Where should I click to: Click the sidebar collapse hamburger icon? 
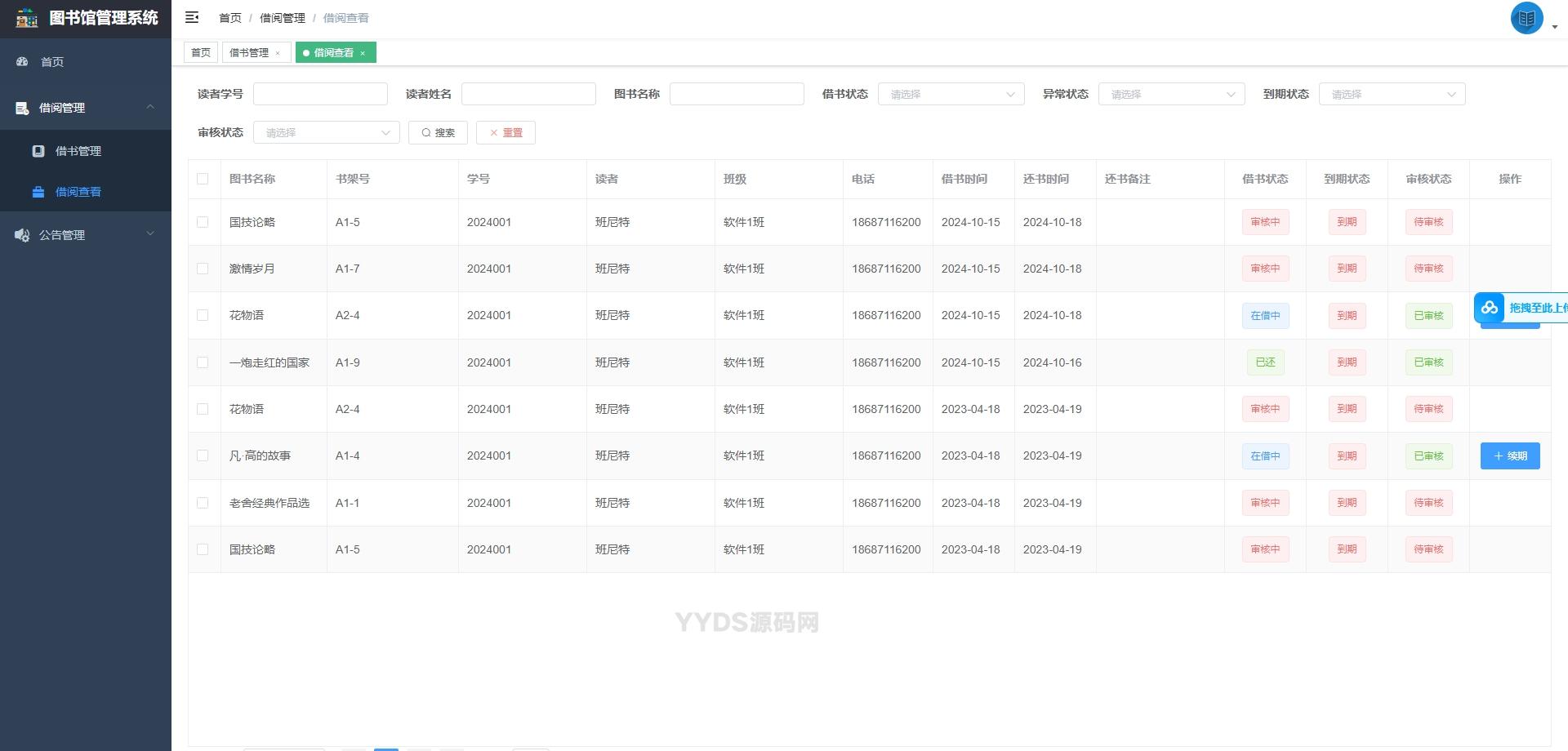pos(192,17)
